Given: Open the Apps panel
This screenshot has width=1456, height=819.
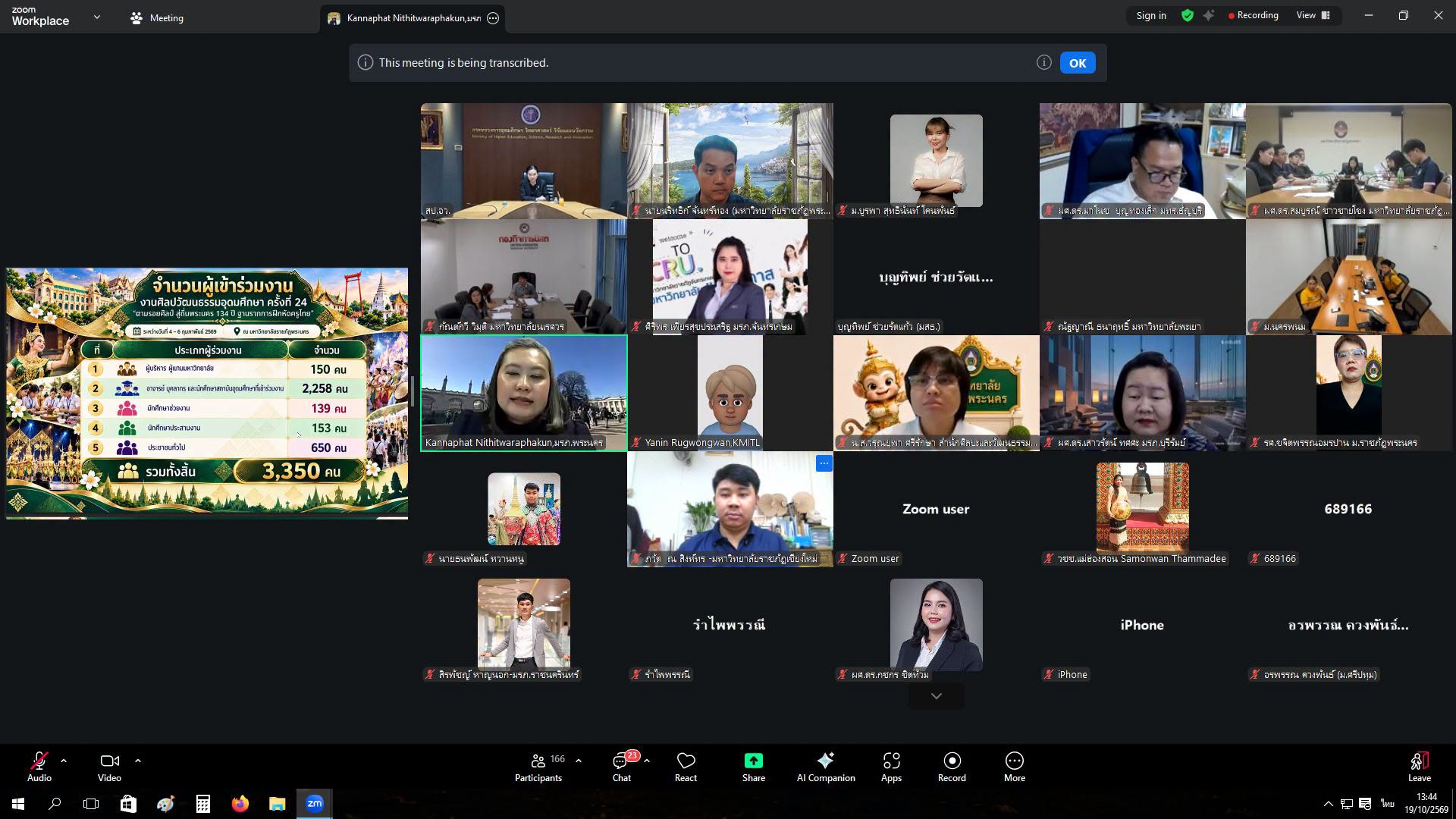Looking at the screenshot, I should [x=891, y=766].
